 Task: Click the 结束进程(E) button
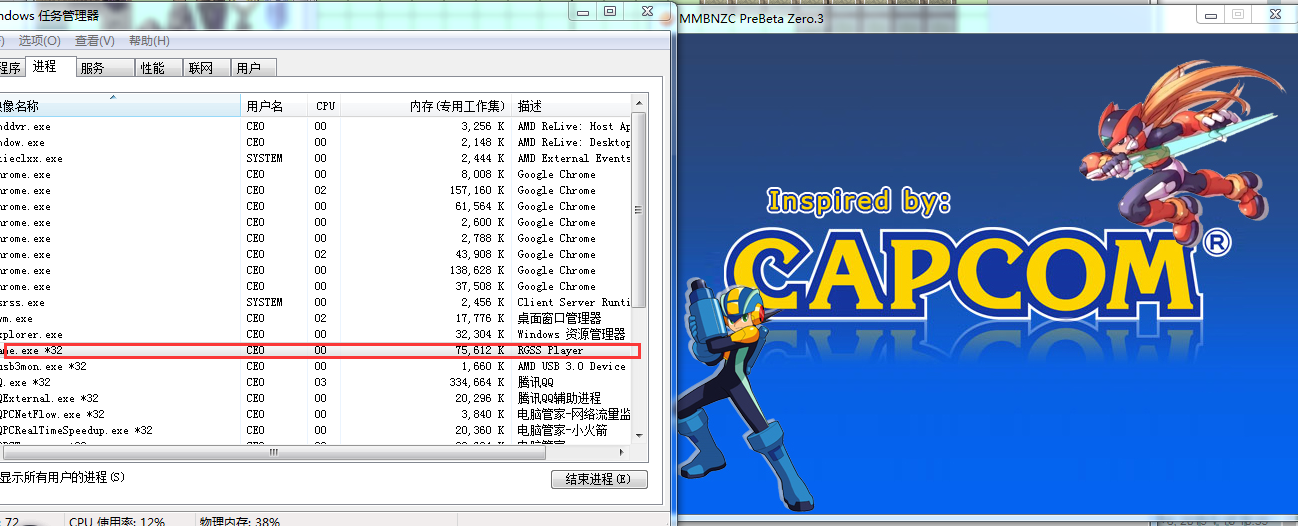(599, 479)
